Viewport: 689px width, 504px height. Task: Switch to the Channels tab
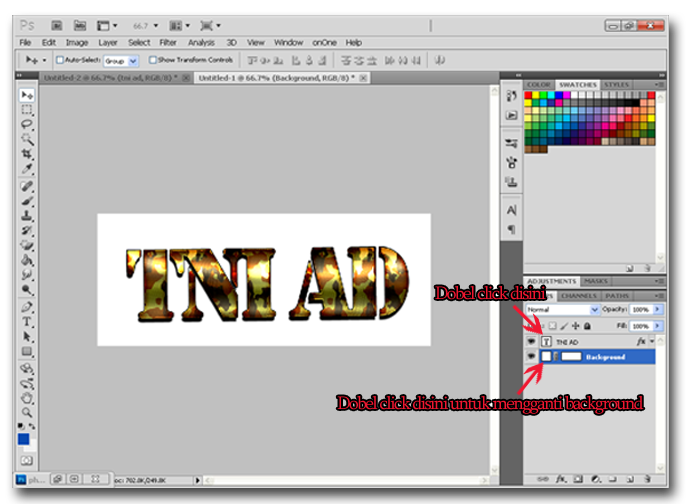579,296
